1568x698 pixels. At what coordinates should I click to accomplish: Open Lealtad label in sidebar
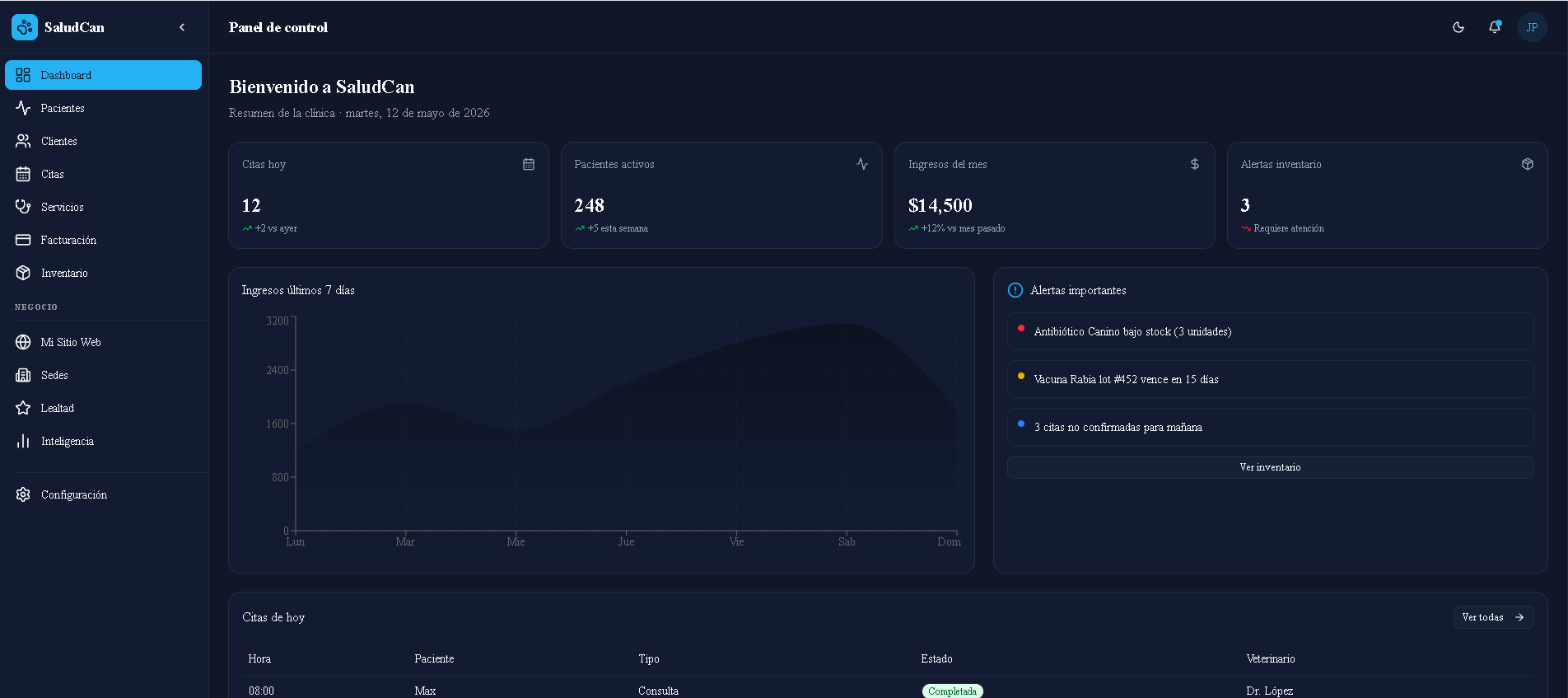click(58, 408)
